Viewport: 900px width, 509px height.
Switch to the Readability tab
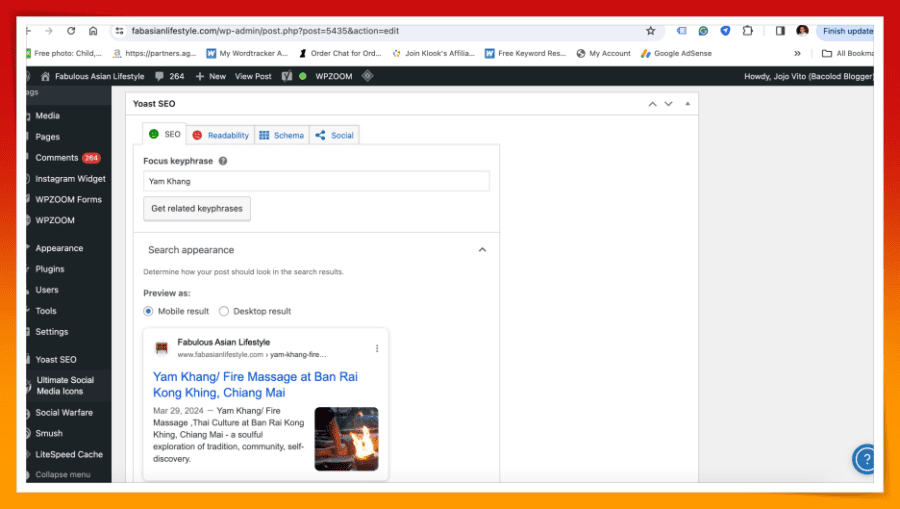(220, 135)
